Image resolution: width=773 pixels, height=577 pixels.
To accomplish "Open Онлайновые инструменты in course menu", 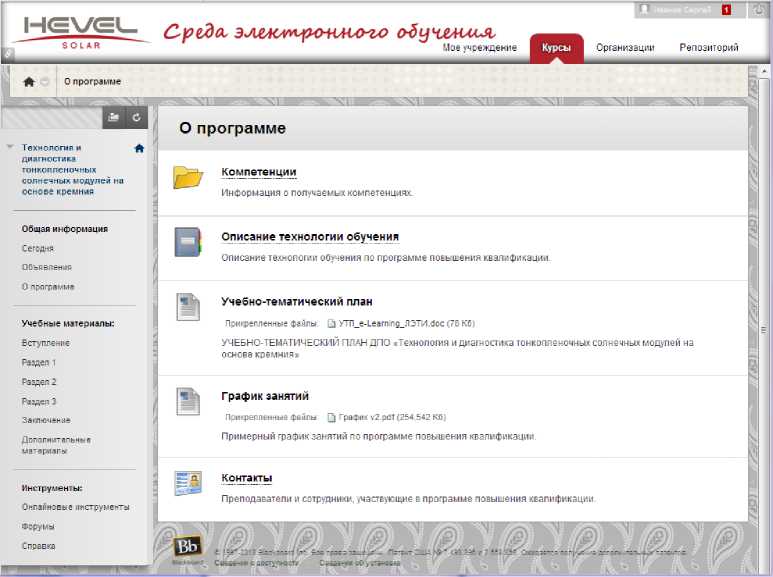I will (x=75, y=507).
